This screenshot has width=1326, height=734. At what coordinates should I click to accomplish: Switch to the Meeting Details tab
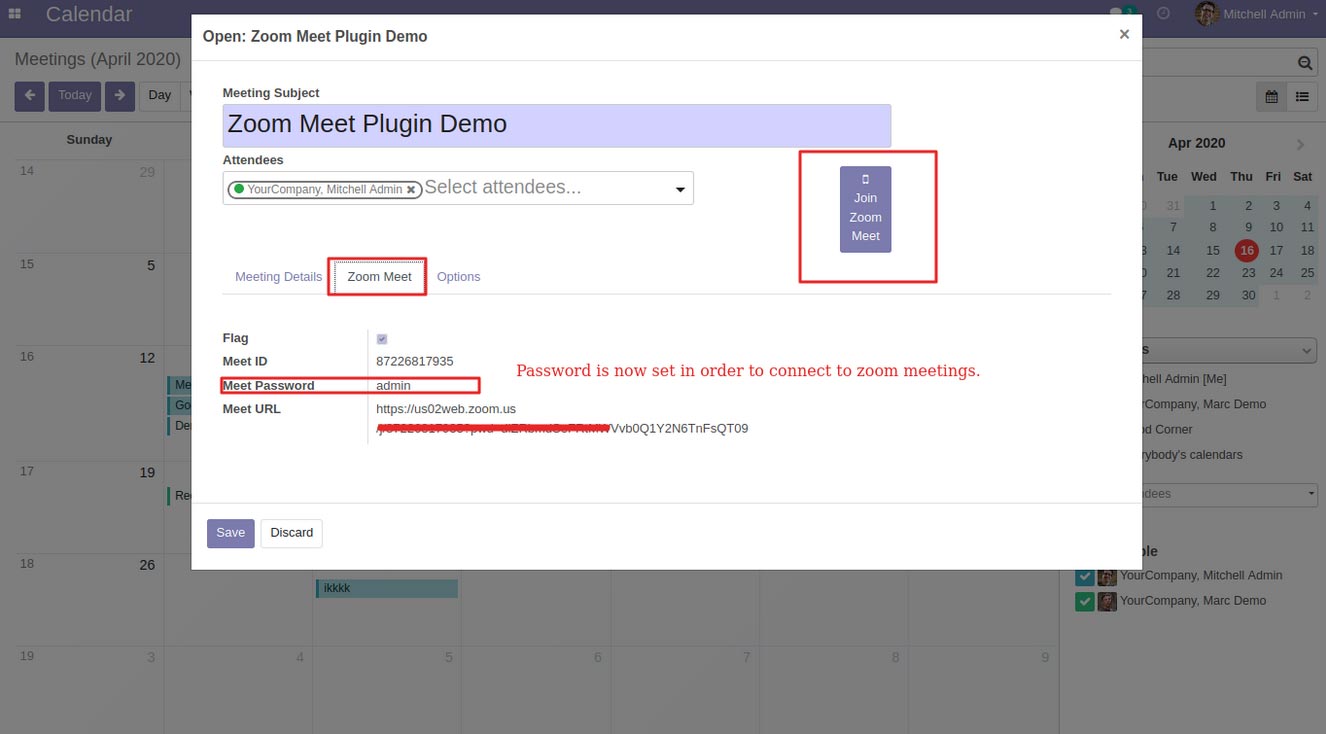click(278, 277)
